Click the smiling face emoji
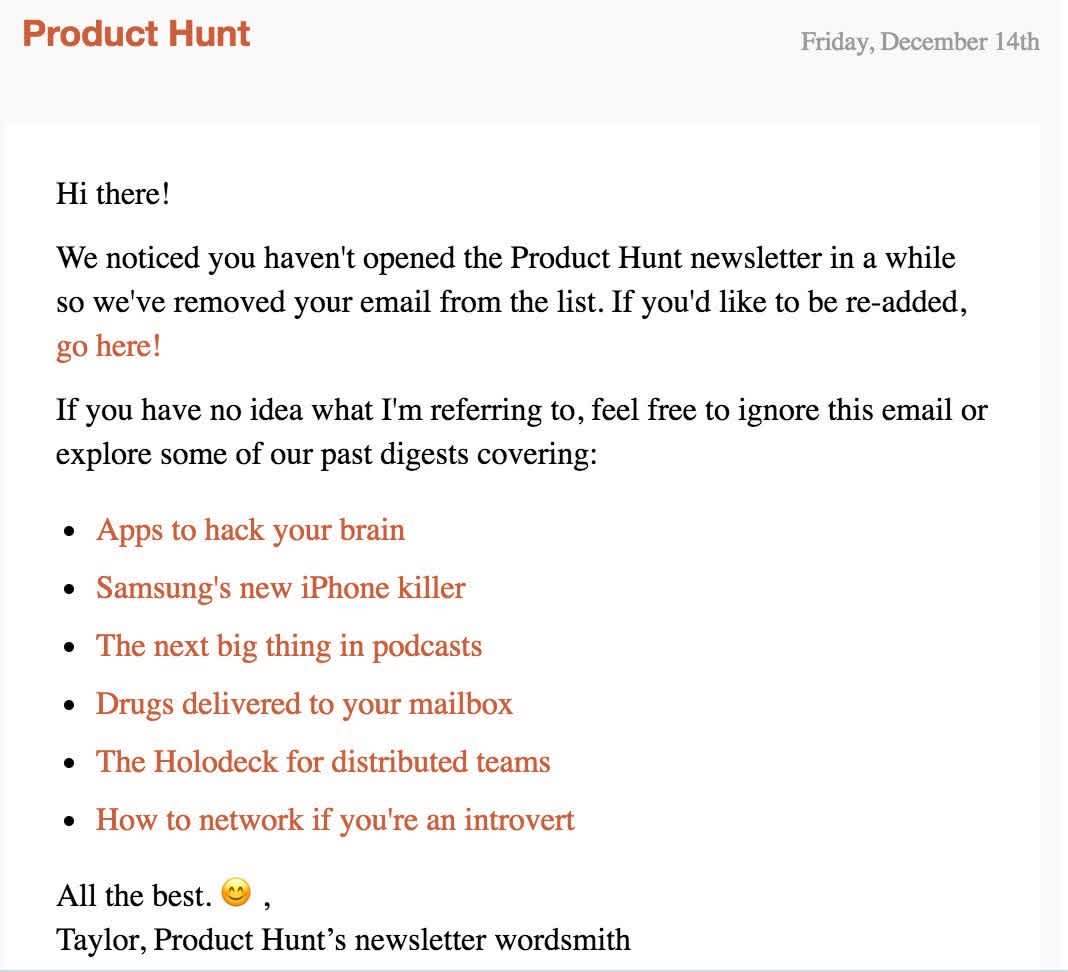The height and width of the screenshot is (972, 1068). click(236, 892)
